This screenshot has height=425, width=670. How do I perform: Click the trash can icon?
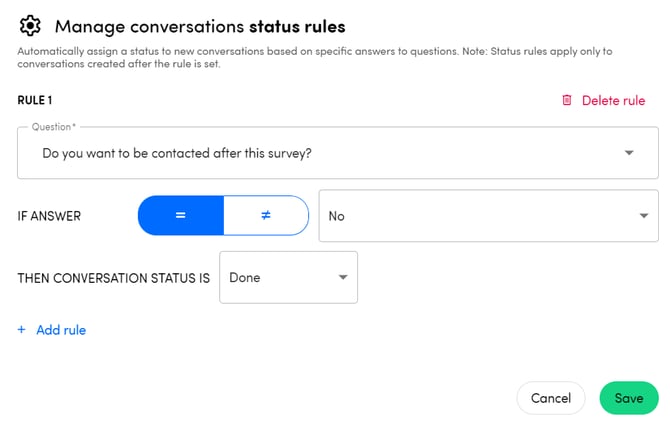[x=567, y=100]
